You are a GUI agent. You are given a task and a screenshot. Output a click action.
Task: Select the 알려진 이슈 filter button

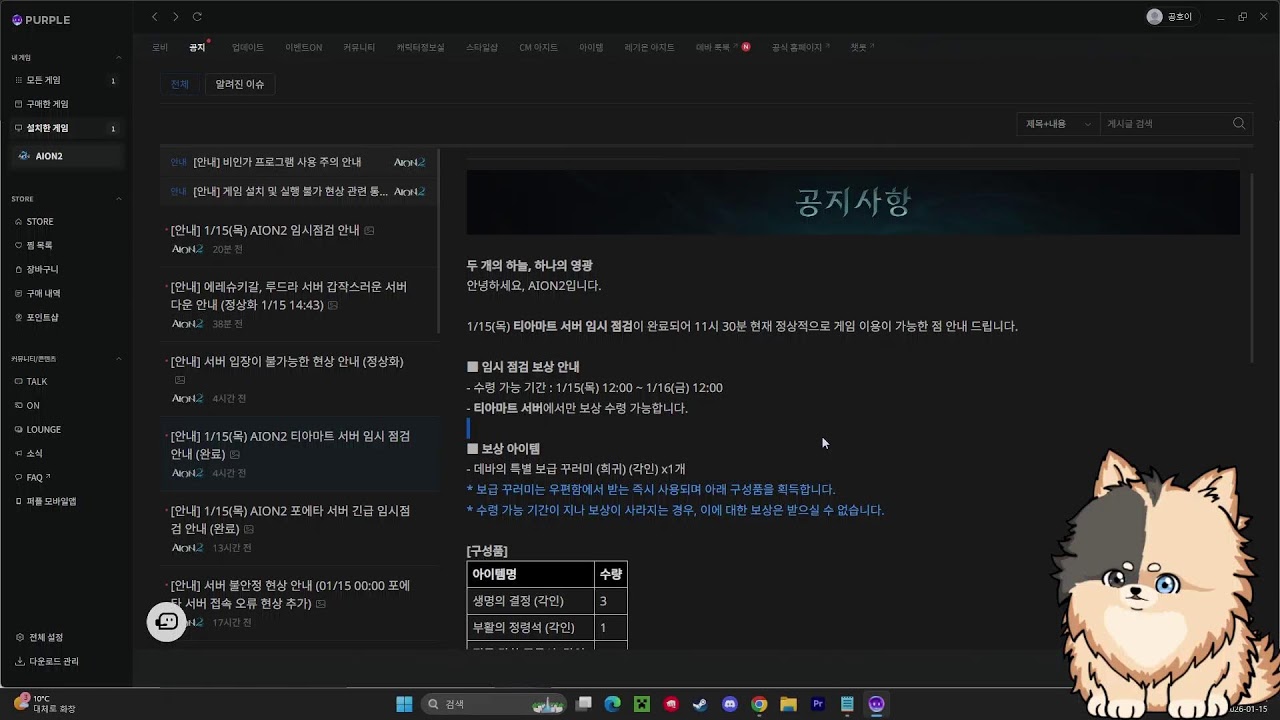240,85
